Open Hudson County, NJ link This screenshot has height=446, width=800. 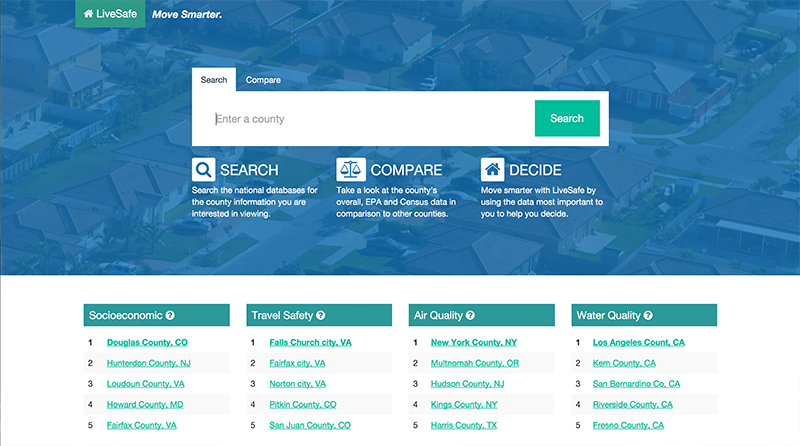point(467,384)
